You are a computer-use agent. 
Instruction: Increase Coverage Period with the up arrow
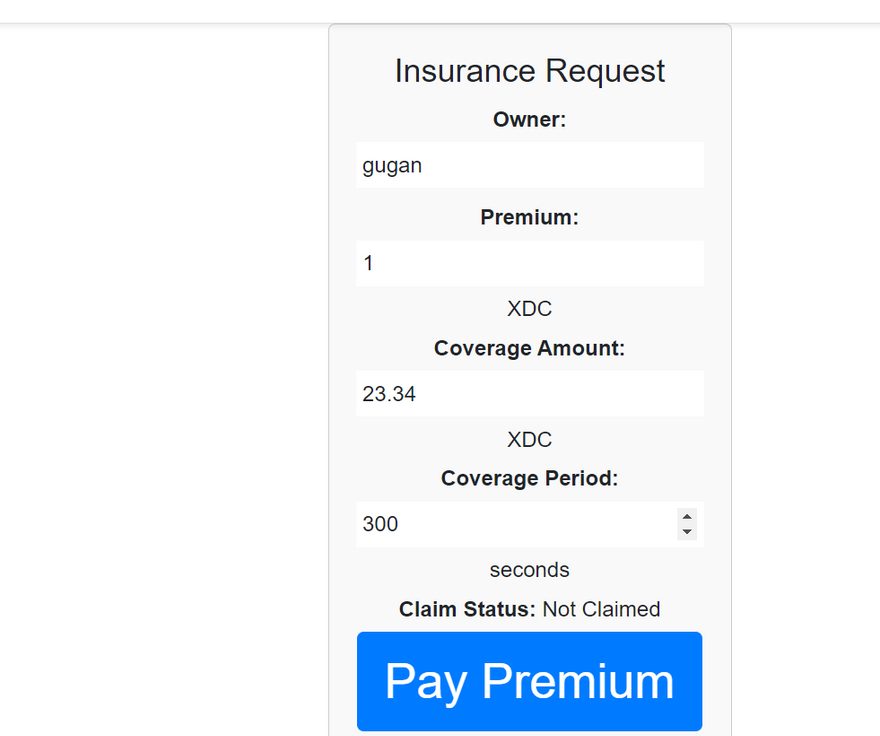pyautogui.click(x=687, y=517)
